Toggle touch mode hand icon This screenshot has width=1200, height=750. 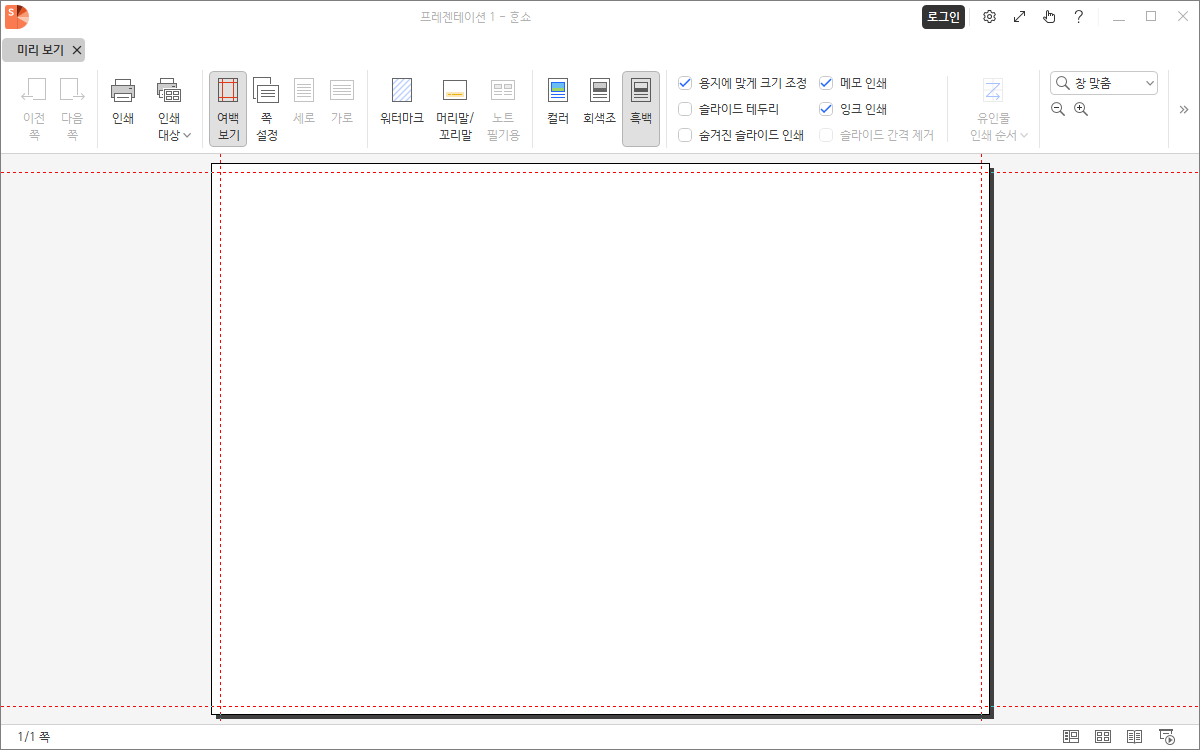[x=1049, y=17]
